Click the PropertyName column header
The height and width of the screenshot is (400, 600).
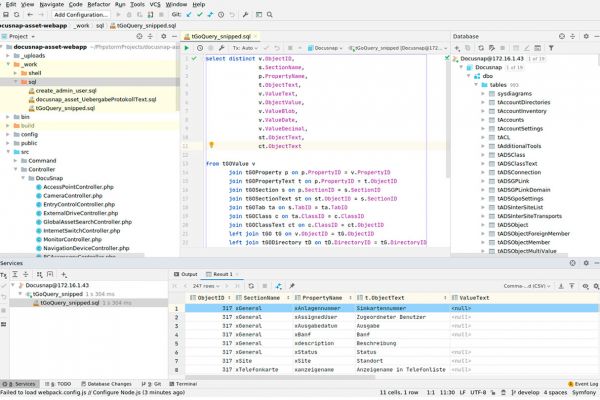[322, 297]
